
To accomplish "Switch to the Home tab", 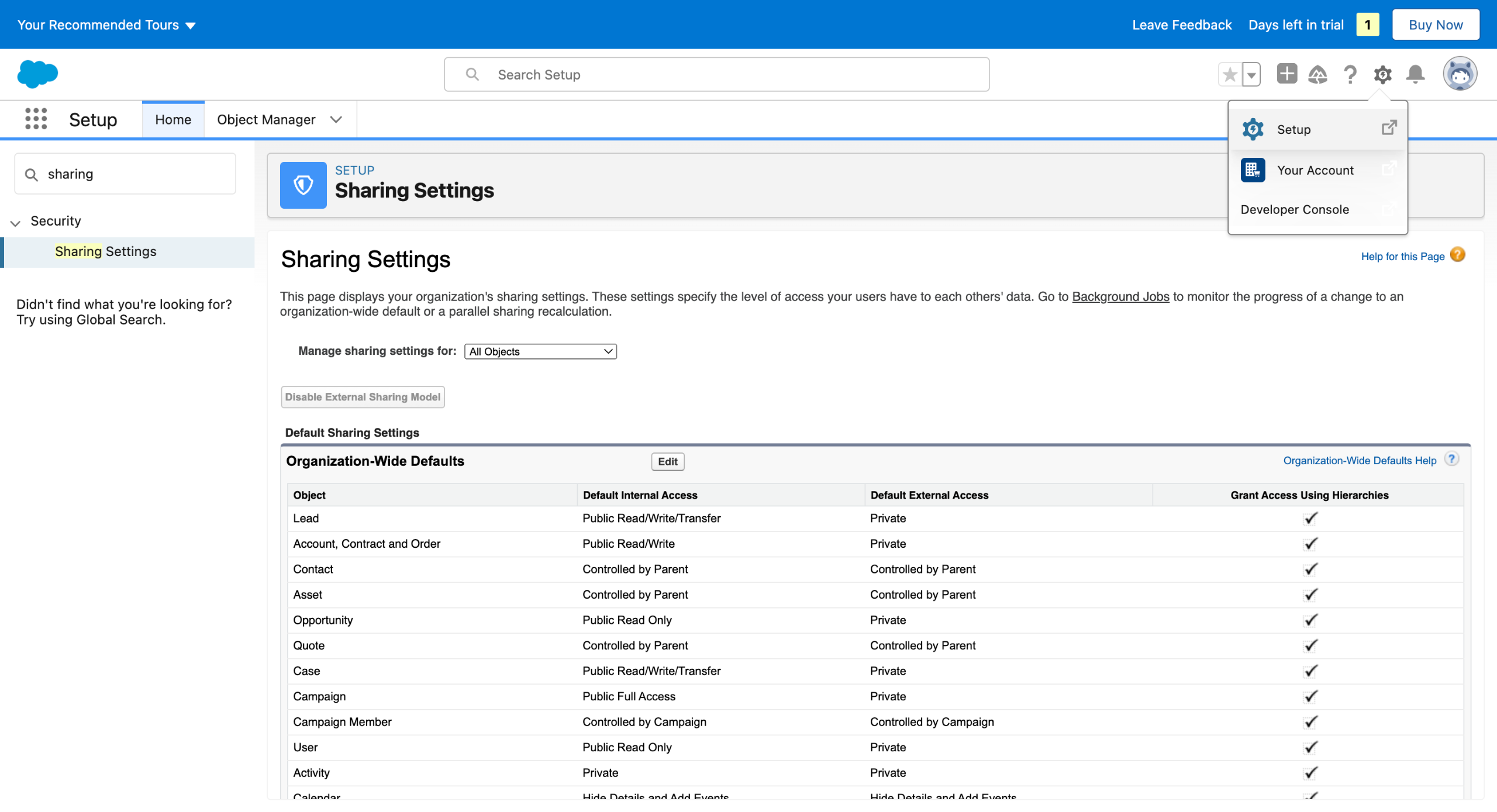I will [173, 119].
